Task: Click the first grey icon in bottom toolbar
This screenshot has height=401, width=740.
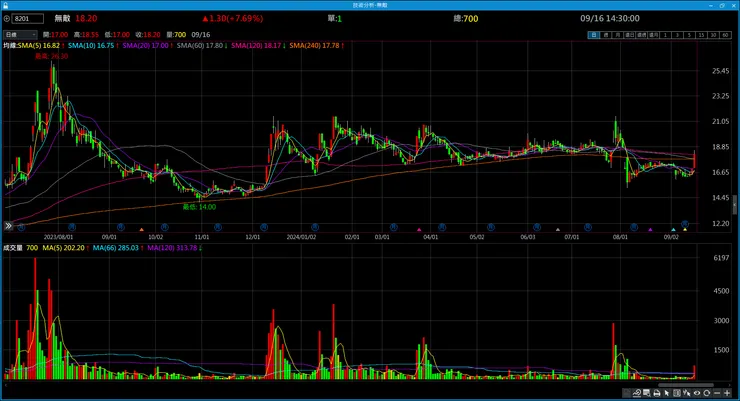Action: click(x=627, y=393)
